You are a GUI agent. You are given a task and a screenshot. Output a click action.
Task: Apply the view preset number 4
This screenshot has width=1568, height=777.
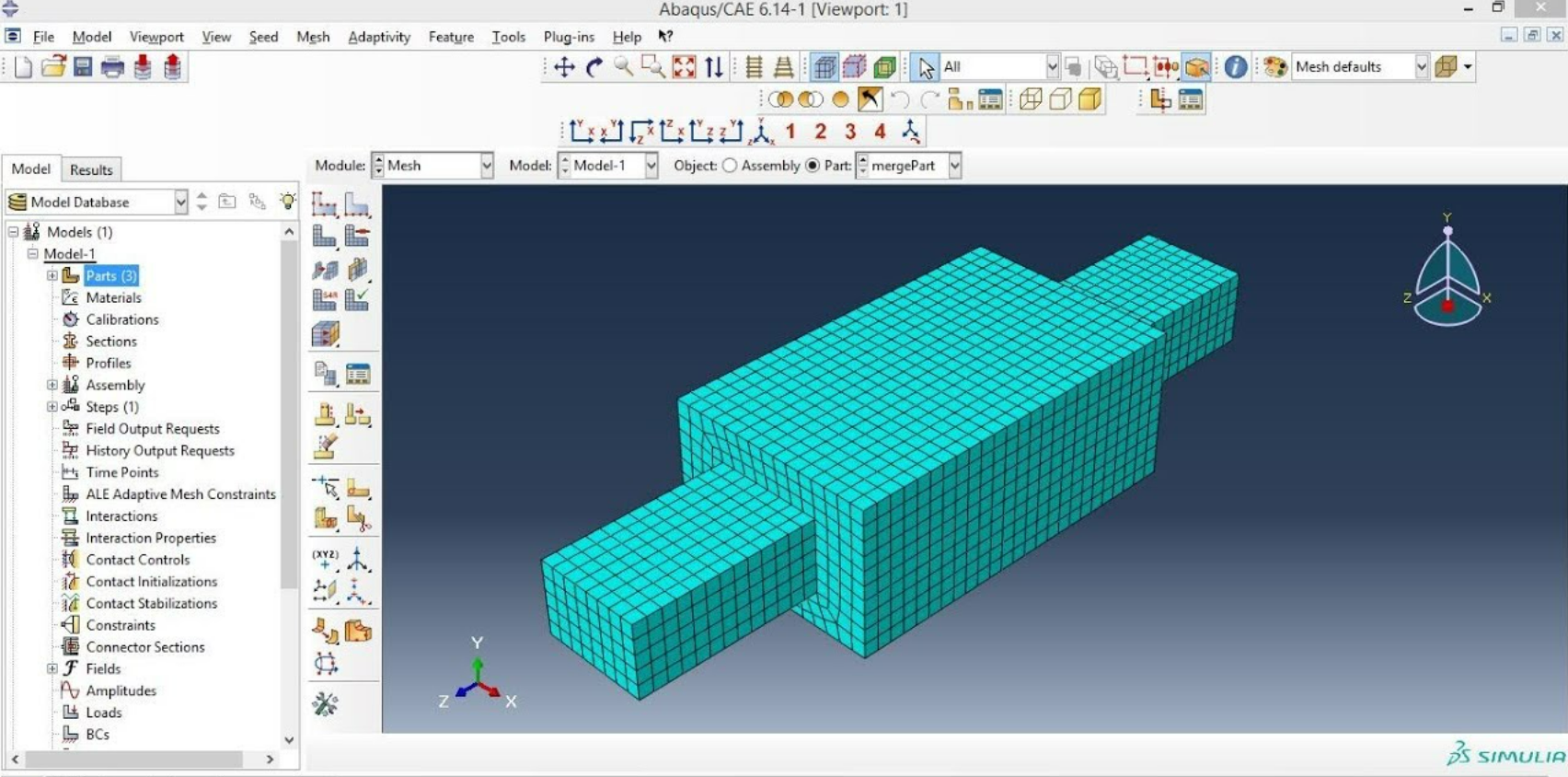(x=880, y=132)
